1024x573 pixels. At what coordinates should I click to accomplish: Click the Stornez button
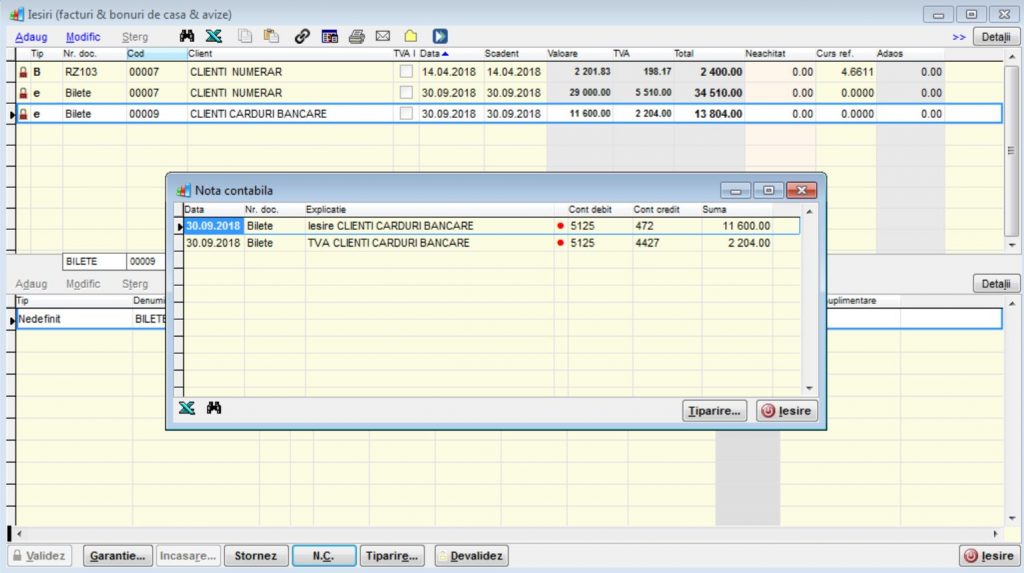pos(255,556)
